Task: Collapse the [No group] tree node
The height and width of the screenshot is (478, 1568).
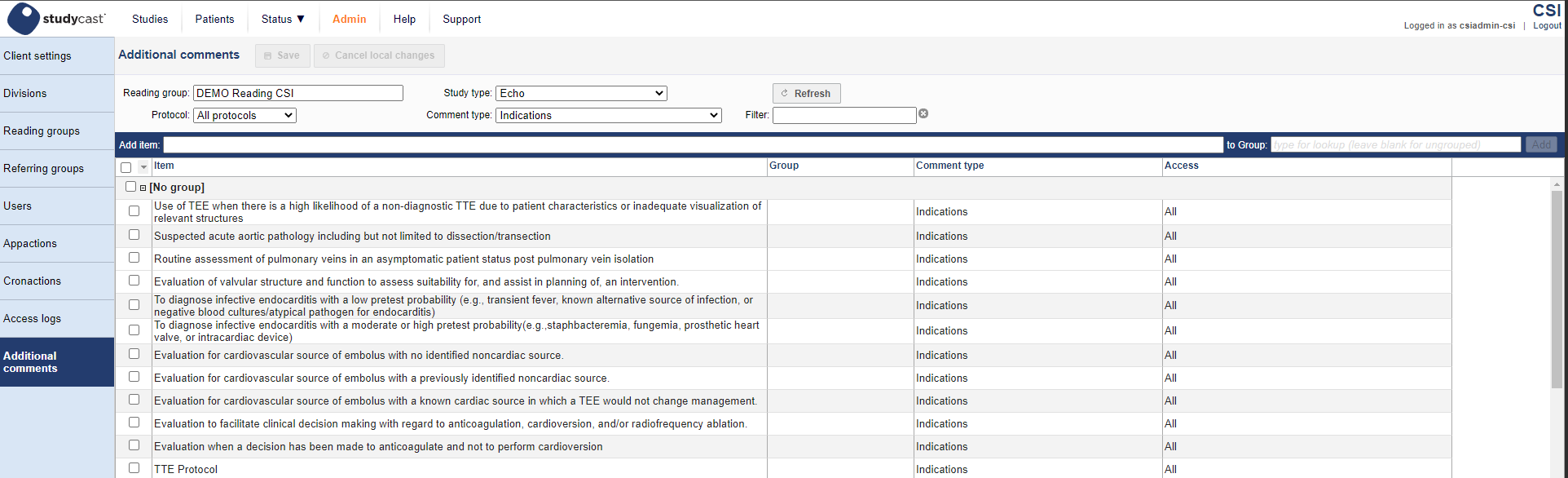Action: click(143, 188)
